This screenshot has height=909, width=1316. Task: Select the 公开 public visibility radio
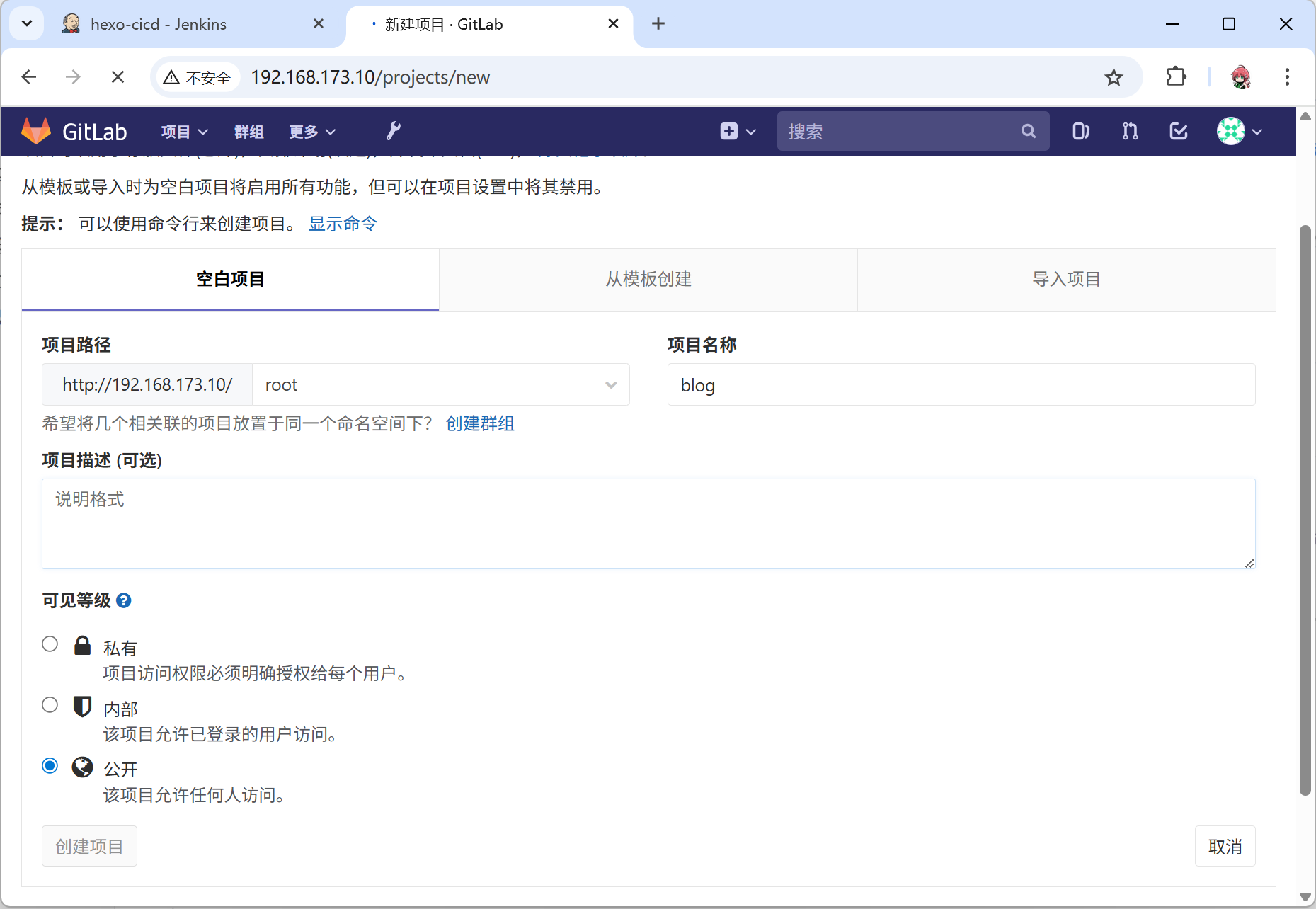coord(50,766)
